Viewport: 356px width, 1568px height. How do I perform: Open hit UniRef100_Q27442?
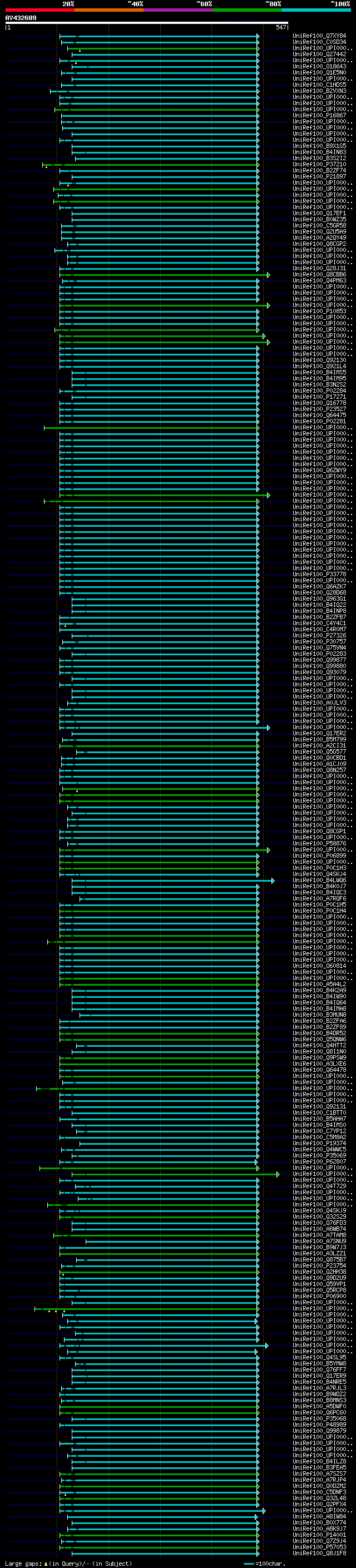click(x=319, y=54)
